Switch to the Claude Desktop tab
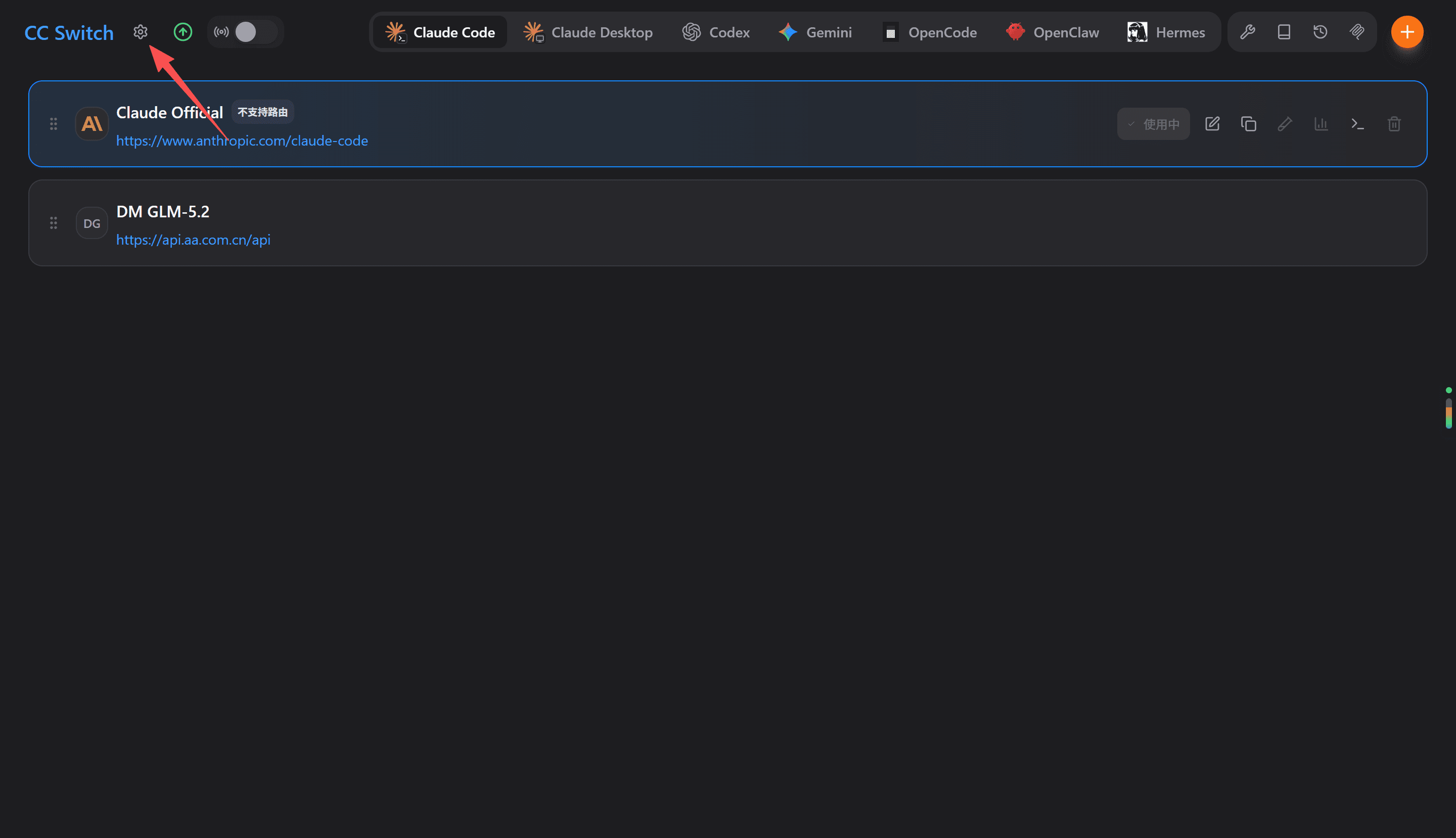 (588, 32)
